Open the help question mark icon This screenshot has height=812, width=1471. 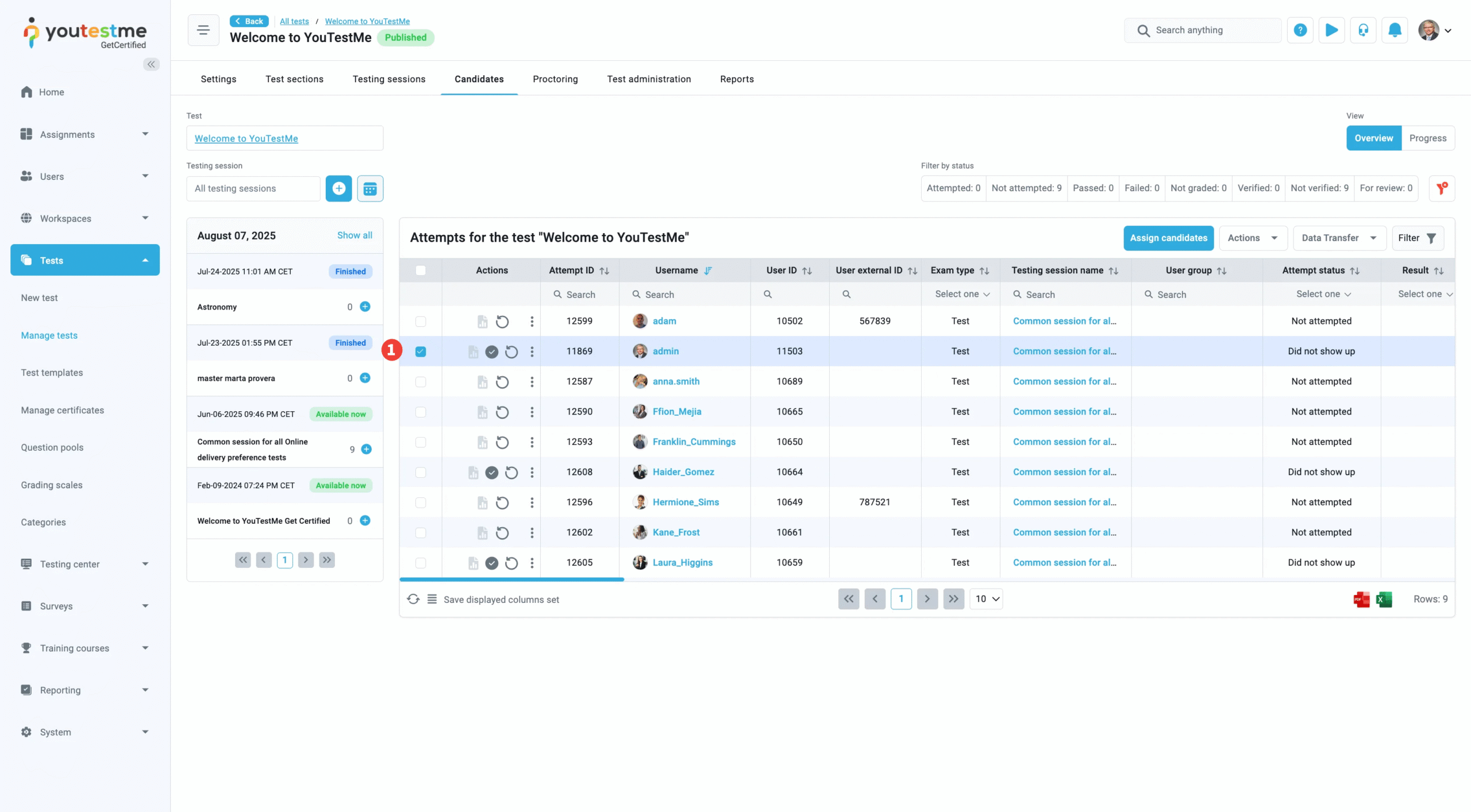coord(1300,30)
